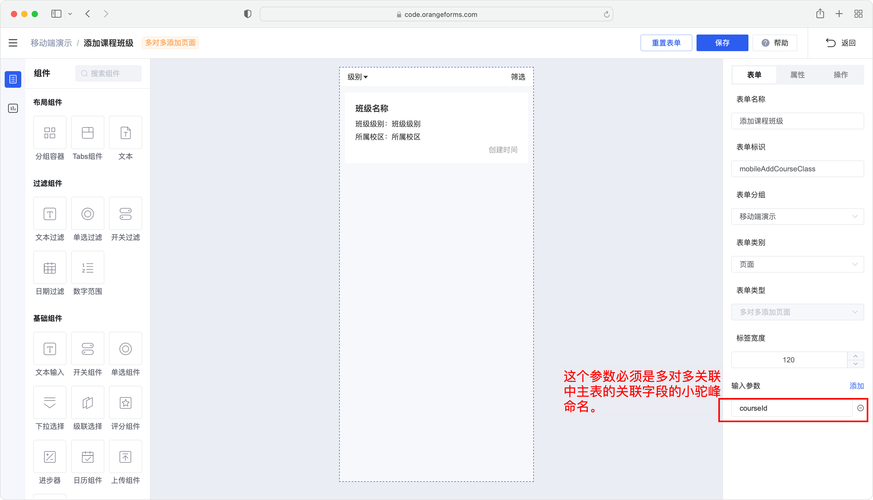The width and height of the screenshot is (873, 500).
Task: Expand the 表单分组 dropdown
Action: [x=797, y=217]
